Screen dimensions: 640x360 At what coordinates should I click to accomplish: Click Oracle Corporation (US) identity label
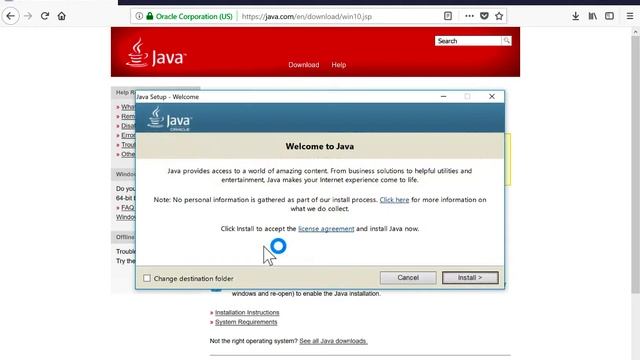coord(194,16)
